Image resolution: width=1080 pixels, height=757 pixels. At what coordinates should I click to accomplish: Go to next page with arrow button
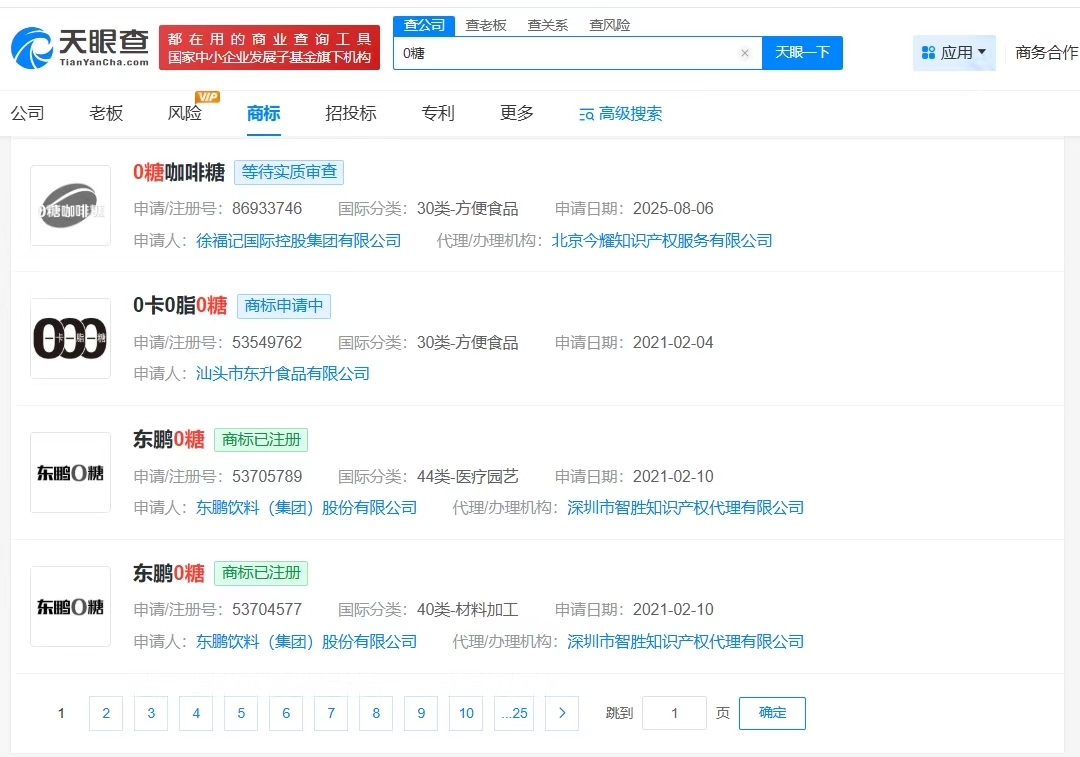(x=562, y=713)
